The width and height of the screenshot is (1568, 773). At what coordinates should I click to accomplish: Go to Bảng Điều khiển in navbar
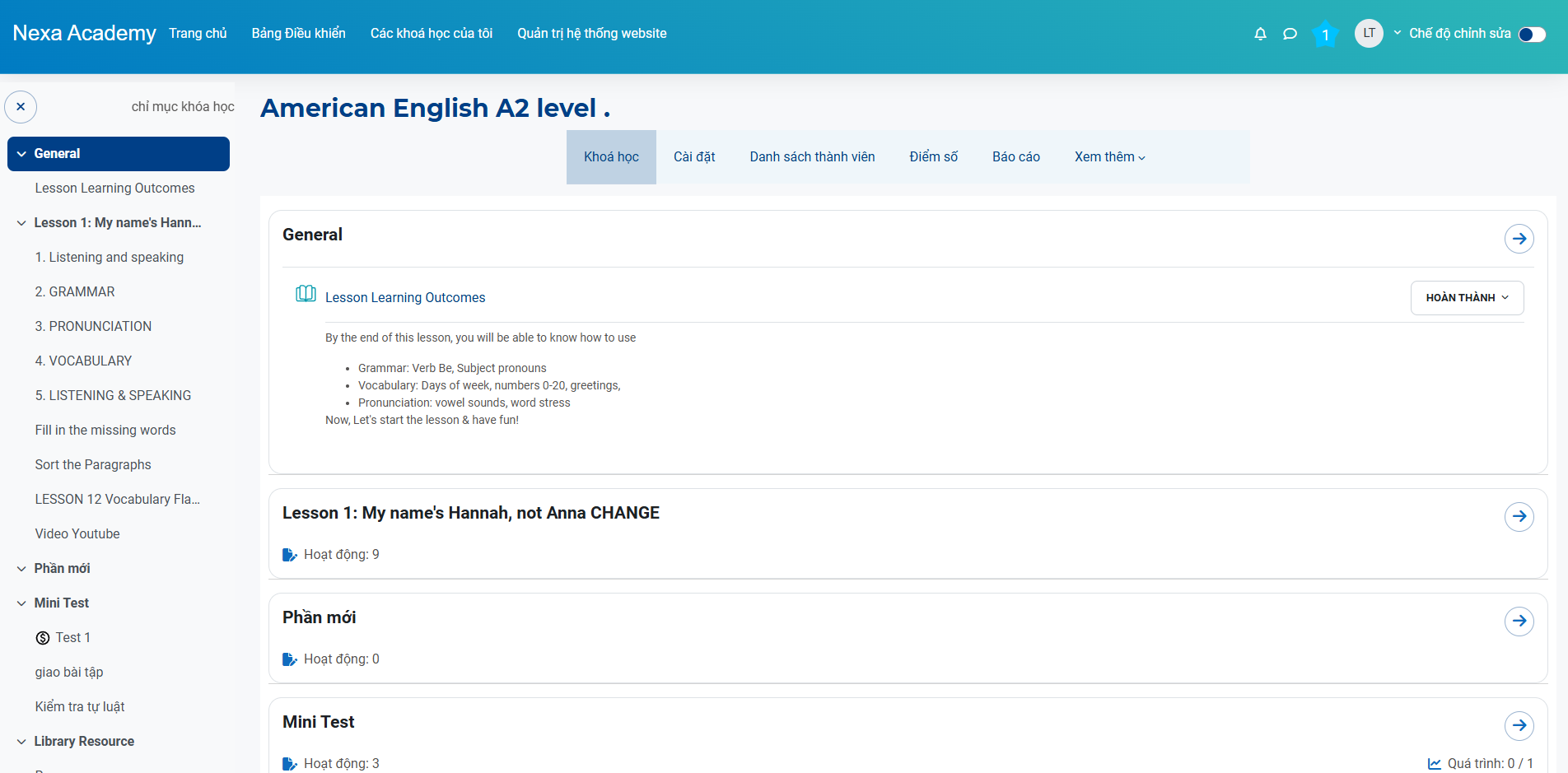pyautogui.click(x=298, y=34)
